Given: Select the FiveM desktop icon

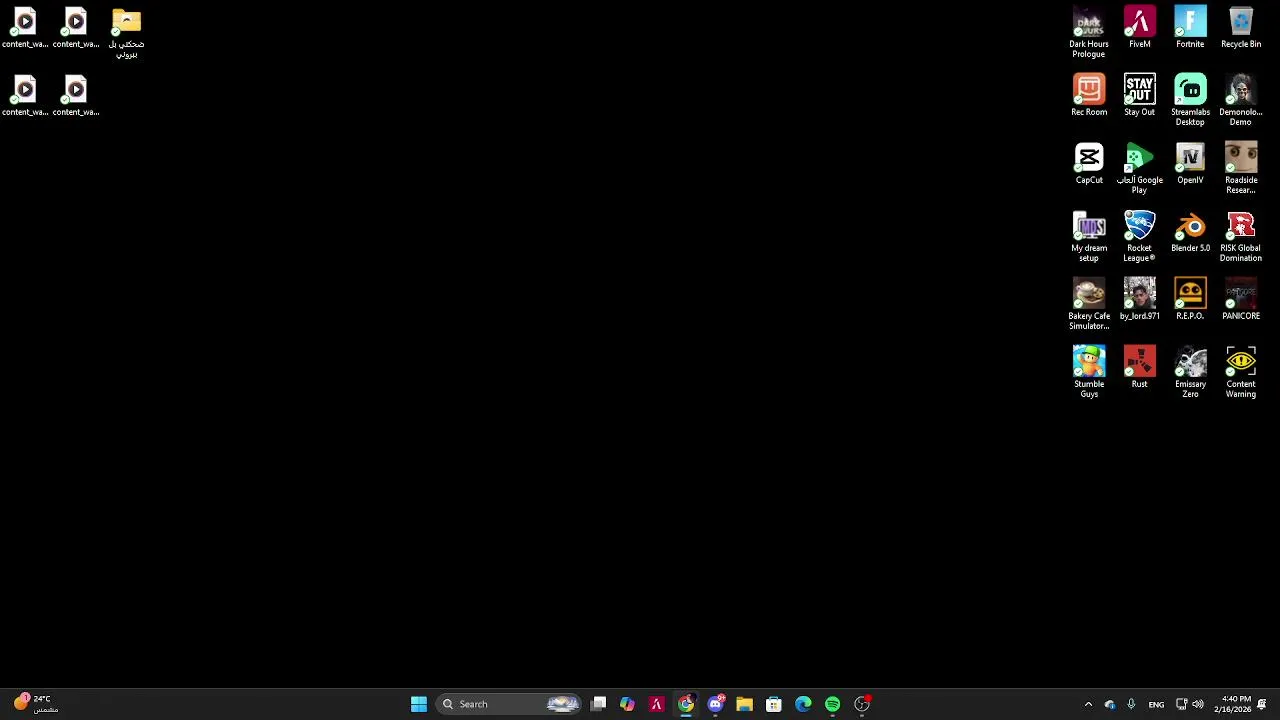Looking at the screenshot, I should point(1139,28).
